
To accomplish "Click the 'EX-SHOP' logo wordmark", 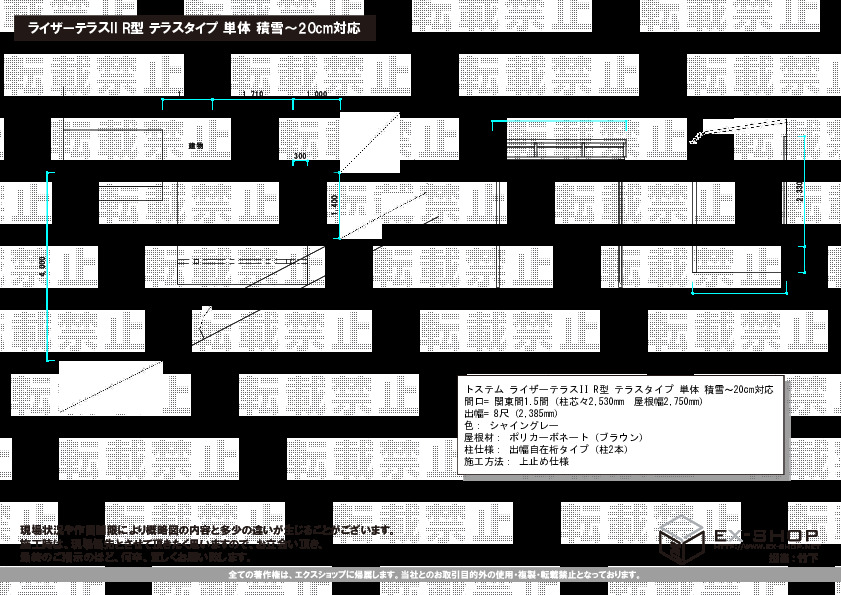I will pyautogui.click(x=766, y=534).
